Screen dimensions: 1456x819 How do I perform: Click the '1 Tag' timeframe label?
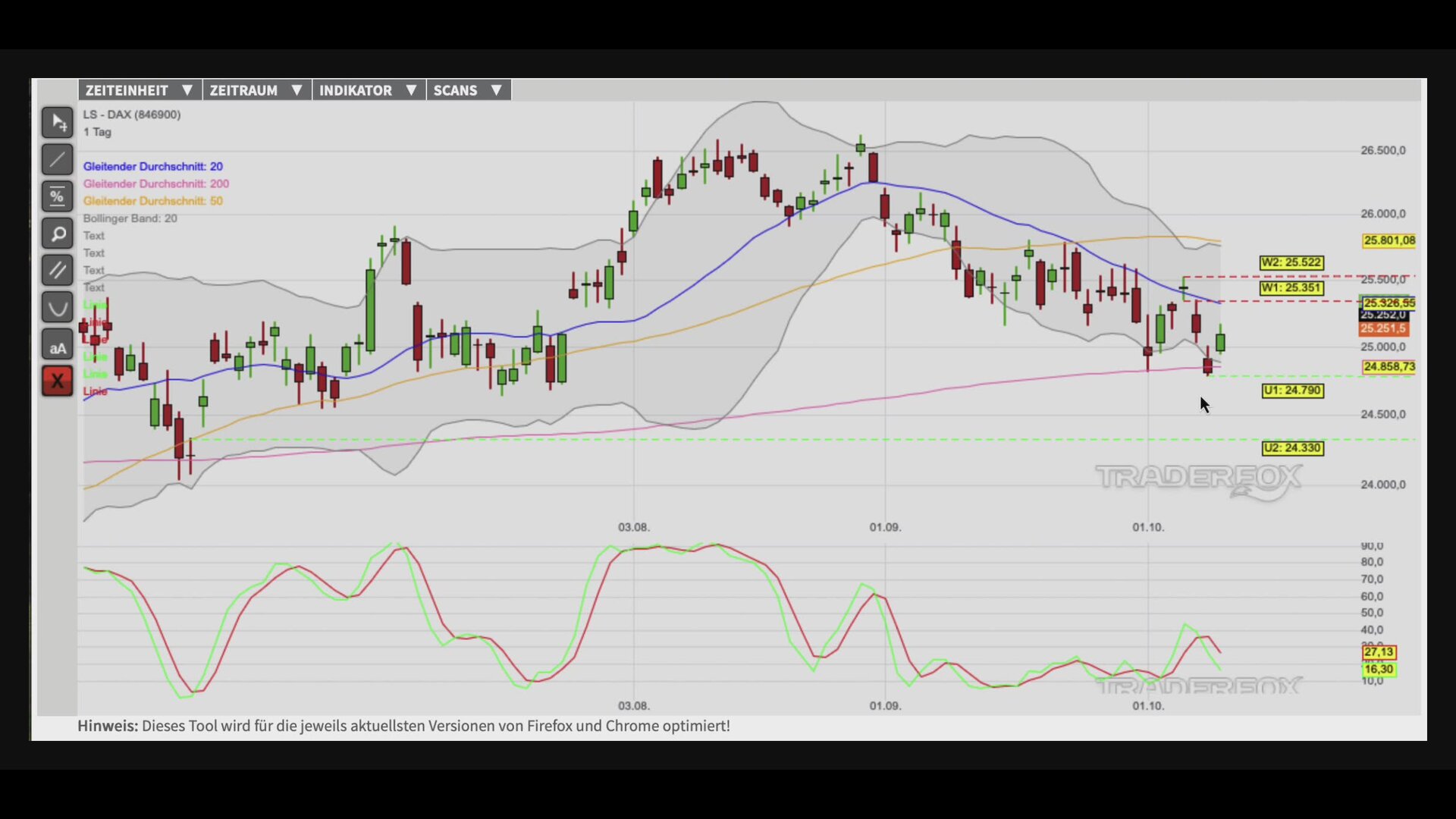coord(97,132)
